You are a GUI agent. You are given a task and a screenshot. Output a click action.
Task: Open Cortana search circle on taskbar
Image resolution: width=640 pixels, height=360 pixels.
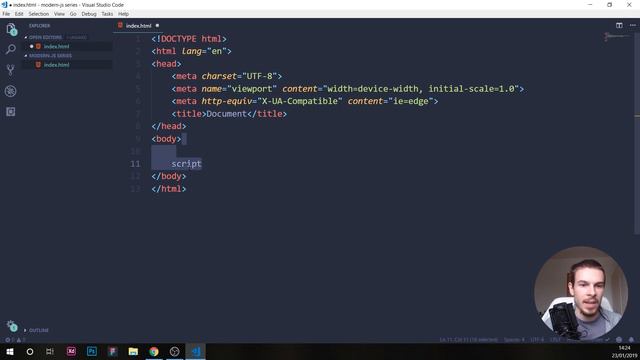30,351
